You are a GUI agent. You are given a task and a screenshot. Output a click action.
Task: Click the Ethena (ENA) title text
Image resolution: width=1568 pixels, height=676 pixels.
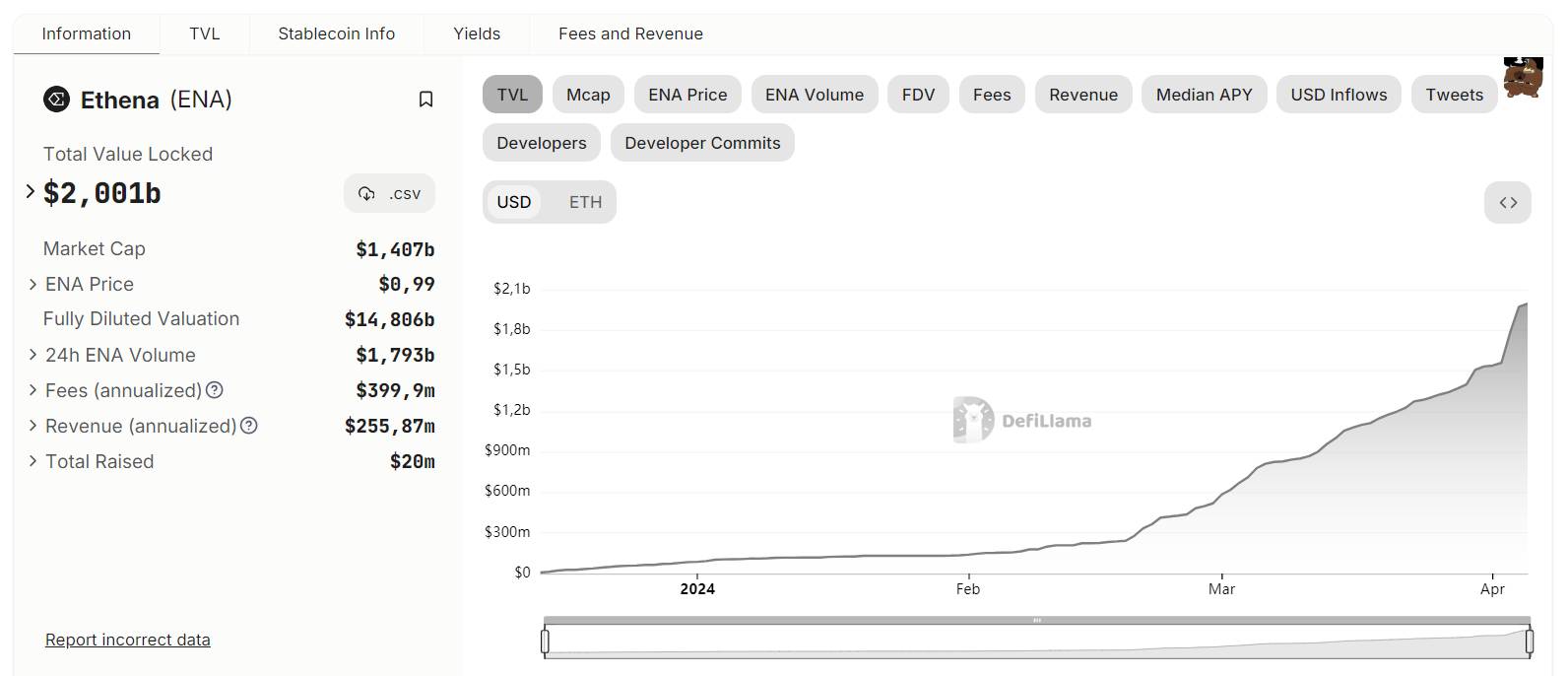coord(157,100)
